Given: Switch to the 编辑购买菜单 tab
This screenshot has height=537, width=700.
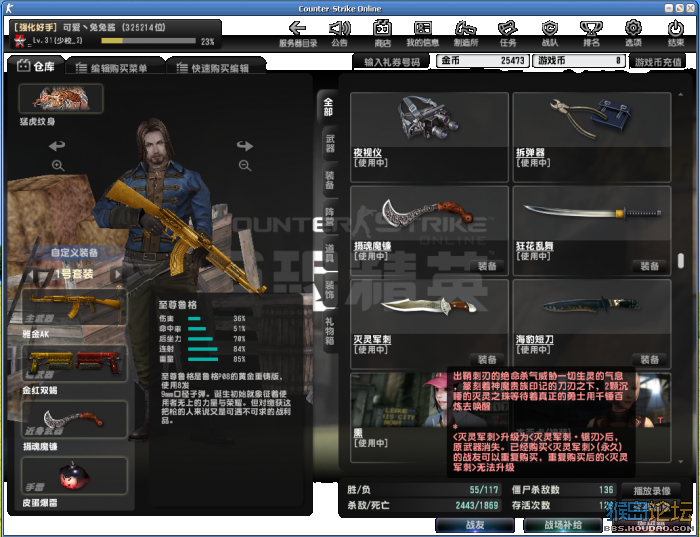Looking at the screenshot, I should point(114,68).
